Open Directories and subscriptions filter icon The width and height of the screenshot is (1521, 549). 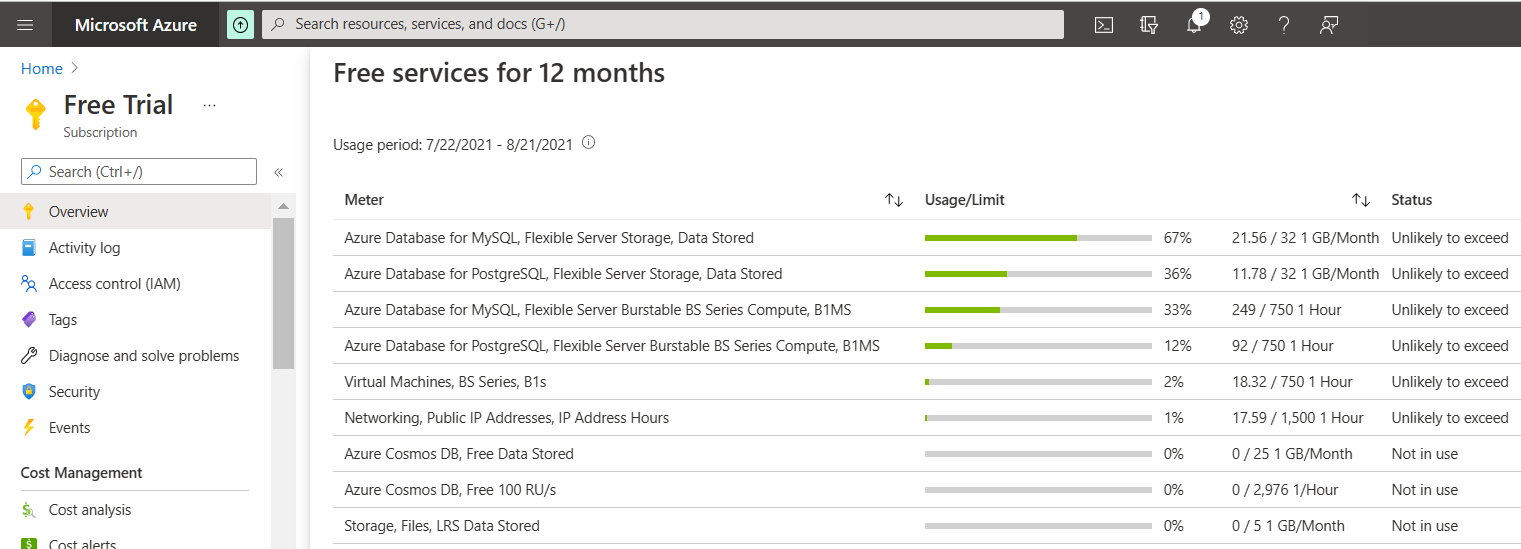(1149, 25)
